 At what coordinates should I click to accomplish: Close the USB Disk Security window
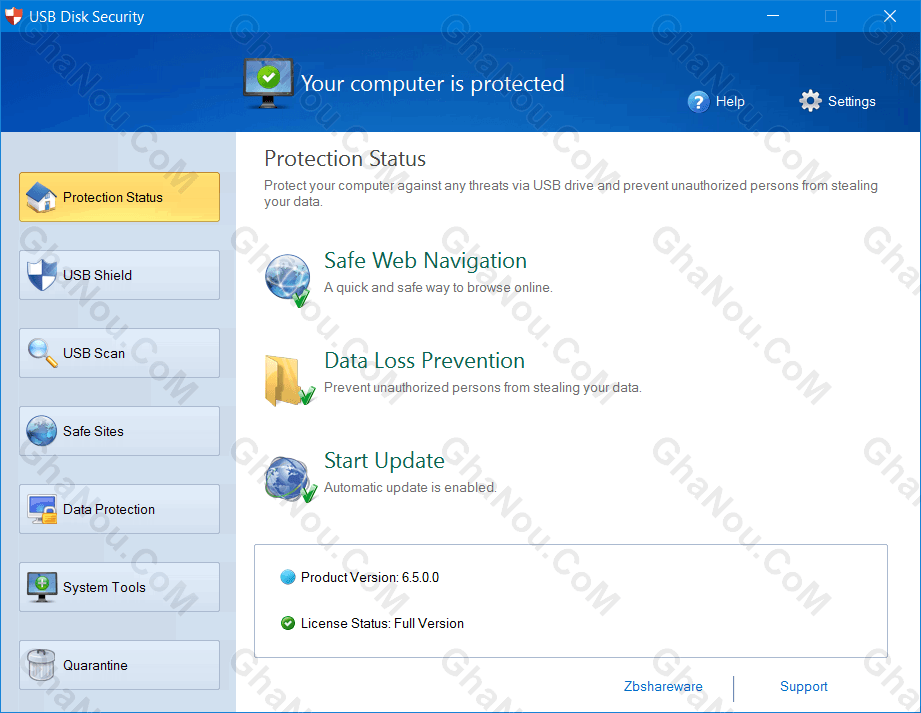890,16
